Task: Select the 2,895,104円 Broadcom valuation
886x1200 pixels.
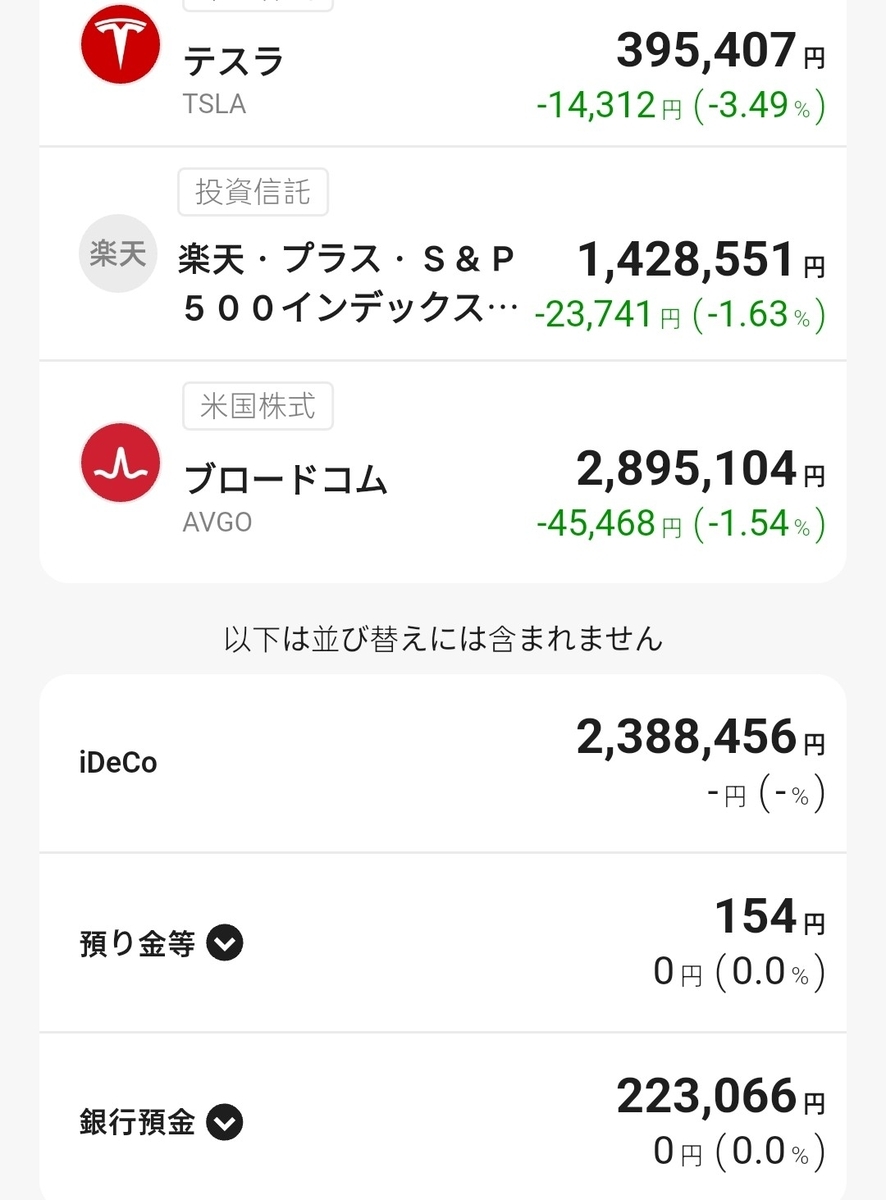Action: point(701,469)
